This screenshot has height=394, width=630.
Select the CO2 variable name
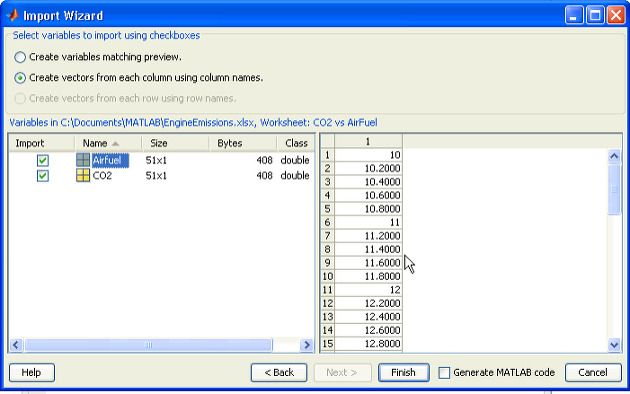click(x=102, y=176)
